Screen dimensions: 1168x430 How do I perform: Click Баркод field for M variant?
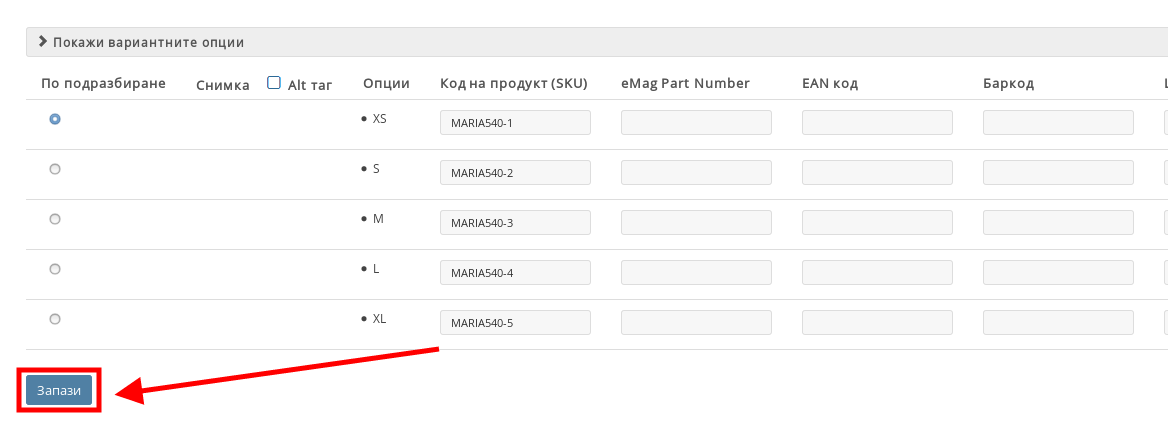tap(1058, 223)
